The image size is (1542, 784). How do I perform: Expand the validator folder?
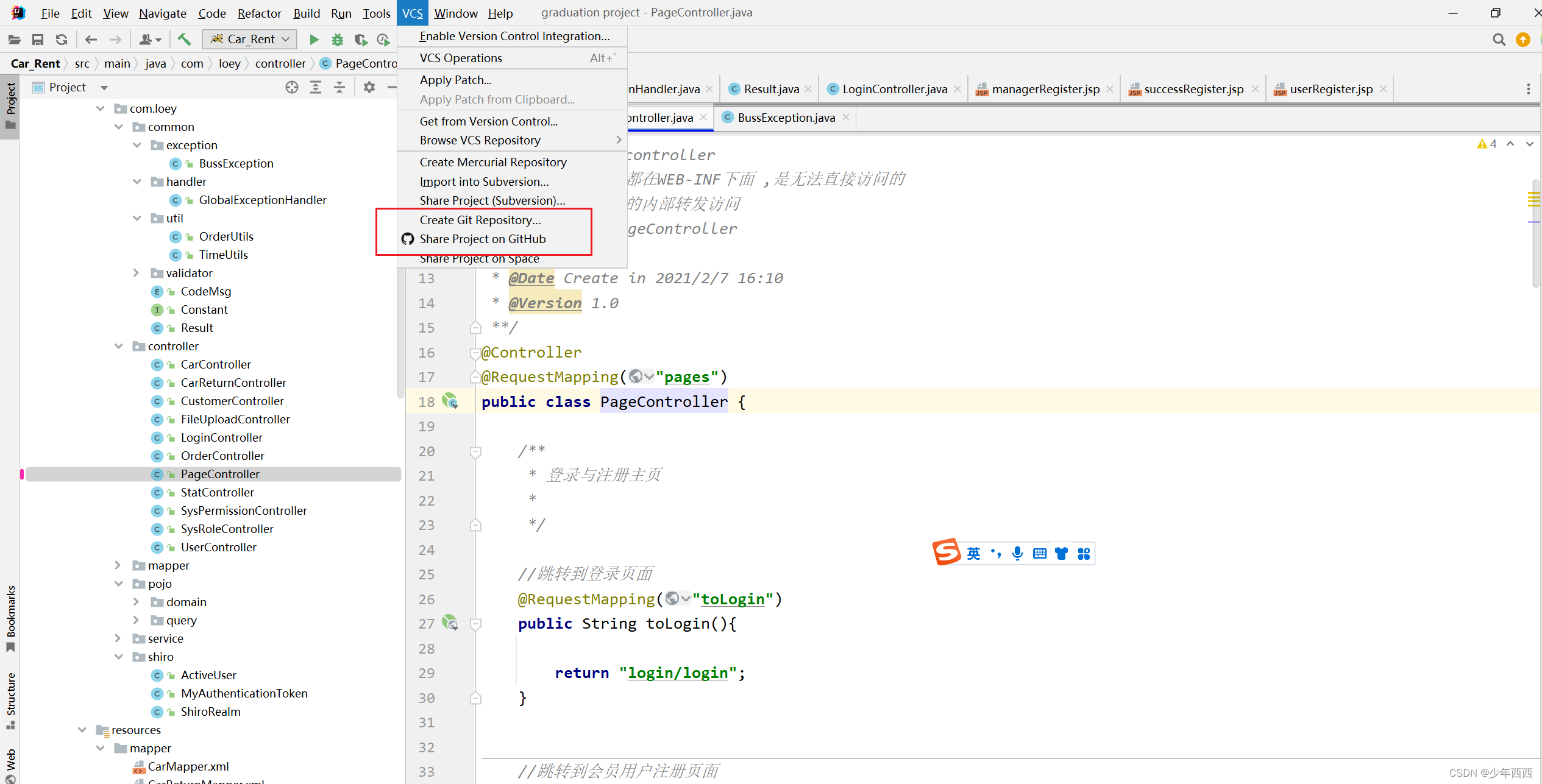click(136, 273)
